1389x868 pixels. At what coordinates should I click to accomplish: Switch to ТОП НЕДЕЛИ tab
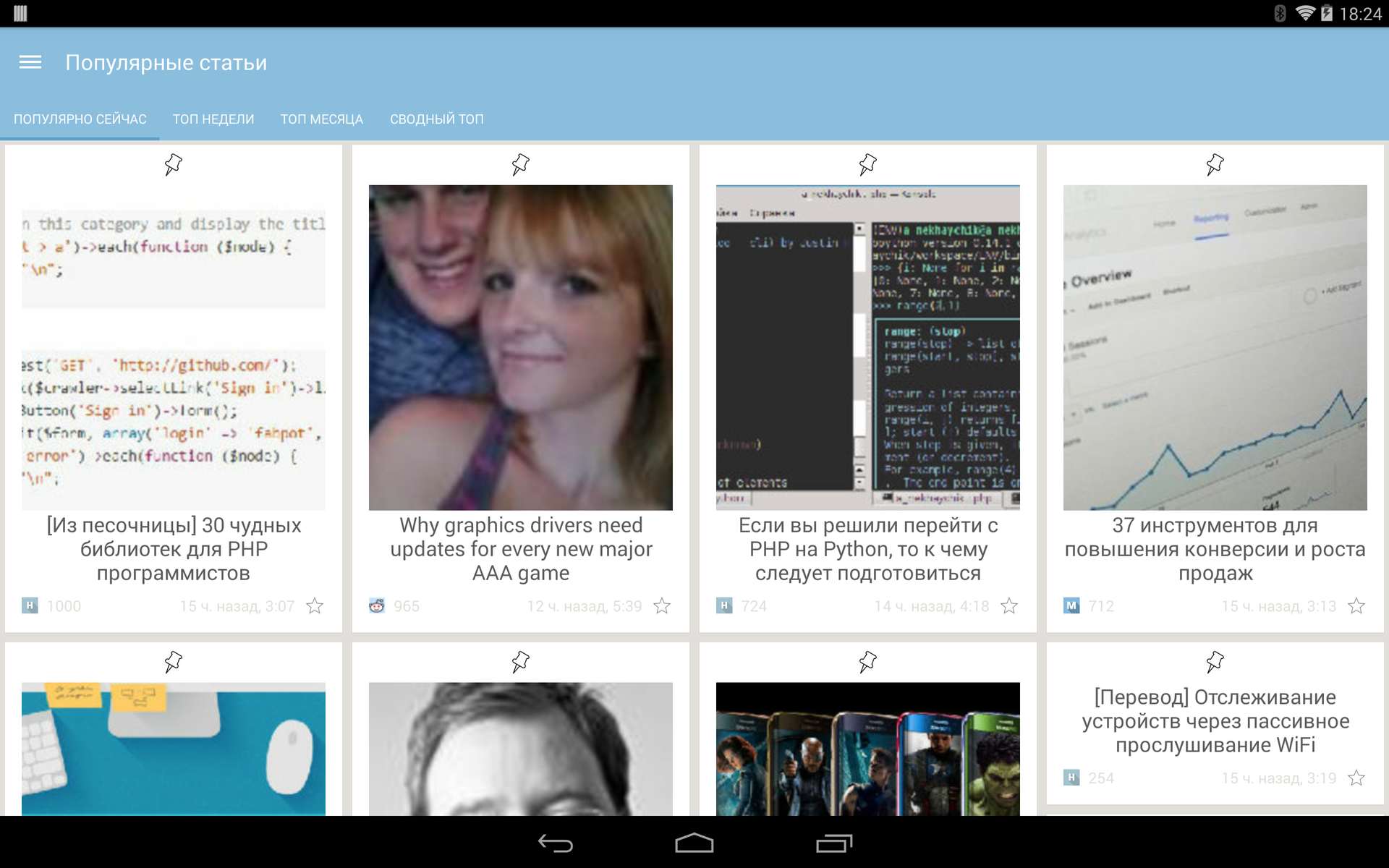[x=213, y=118]
